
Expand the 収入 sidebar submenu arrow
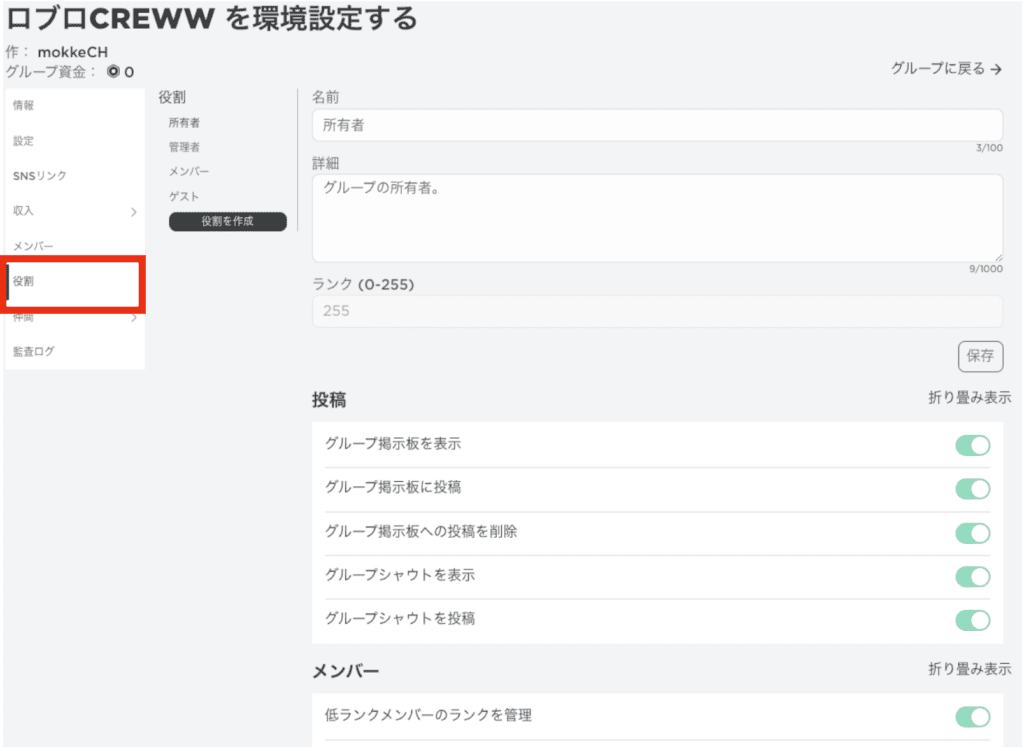tap(134, 211)
